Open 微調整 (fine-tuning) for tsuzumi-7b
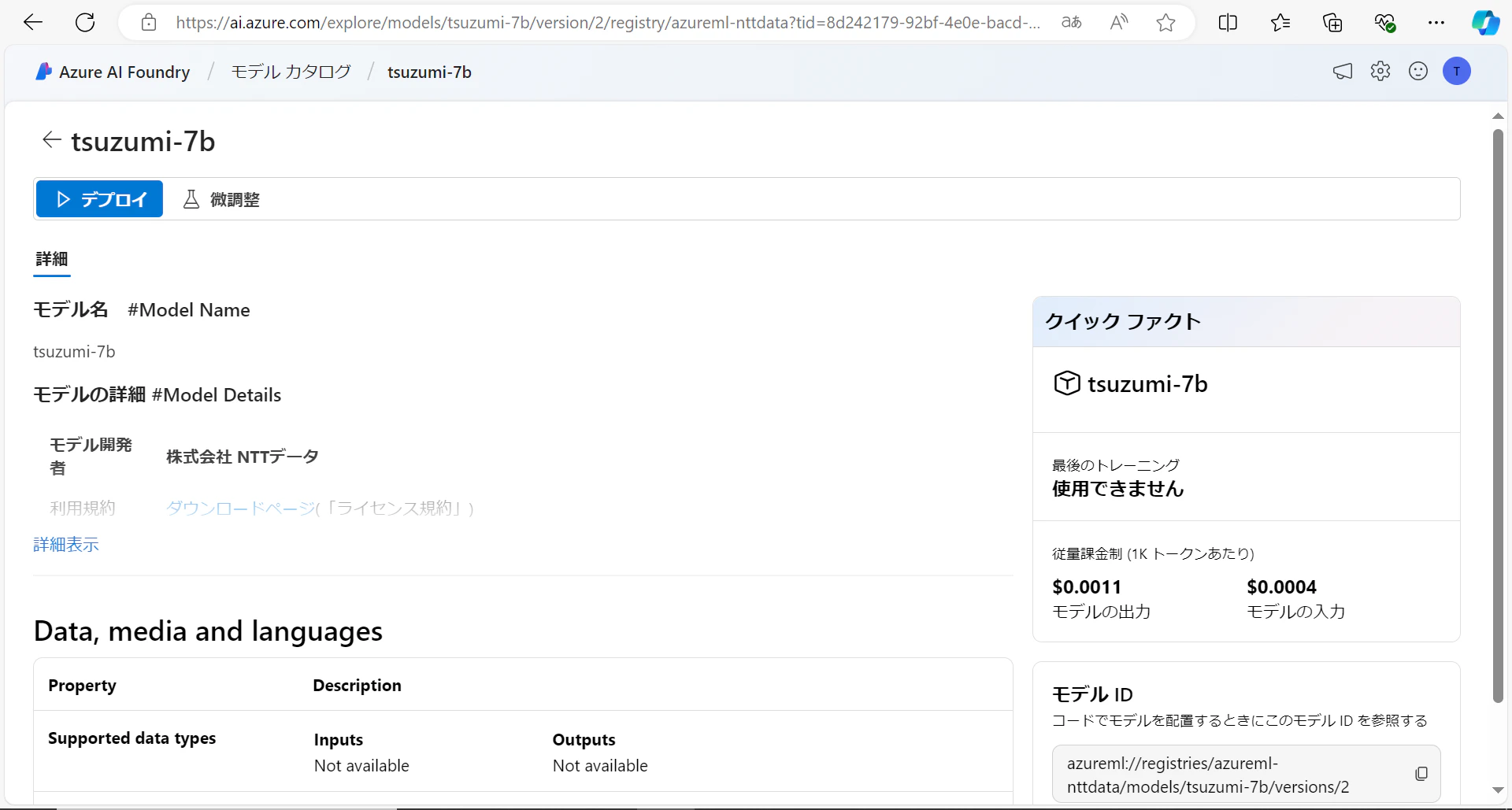 tap(220, 199)
